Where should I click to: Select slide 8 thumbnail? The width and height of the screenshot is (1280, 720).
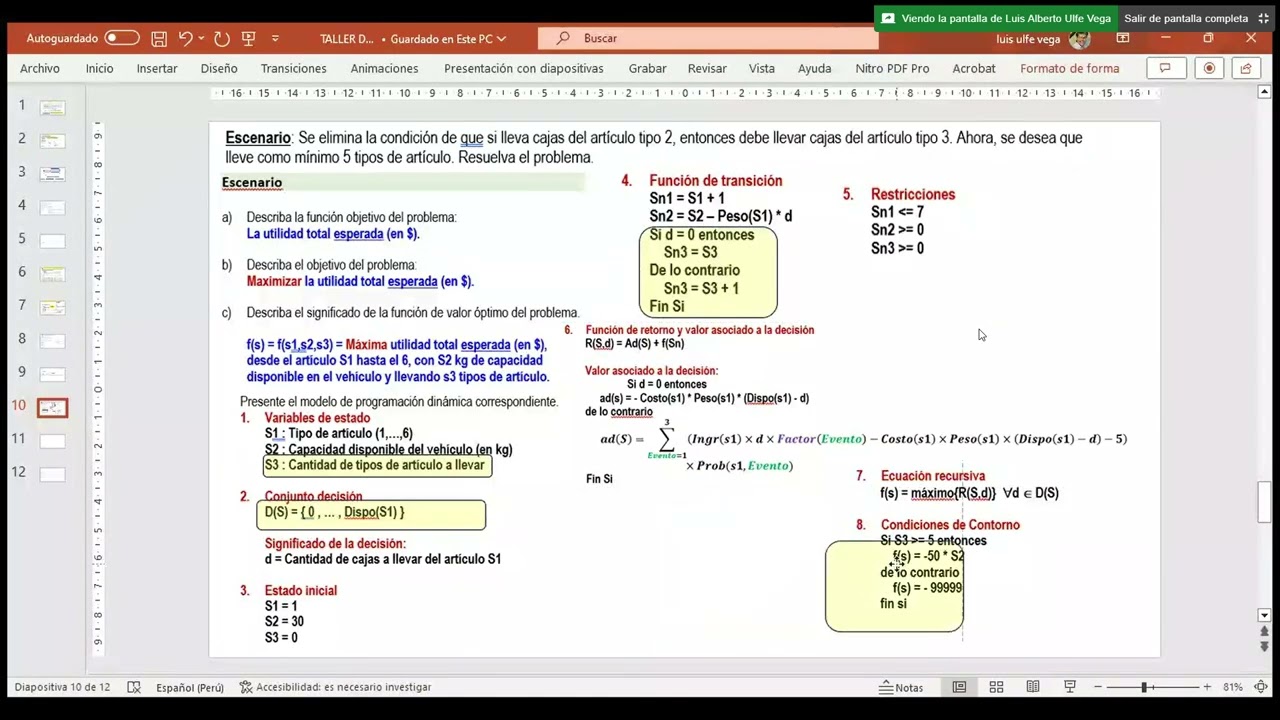tap(52, 341)
